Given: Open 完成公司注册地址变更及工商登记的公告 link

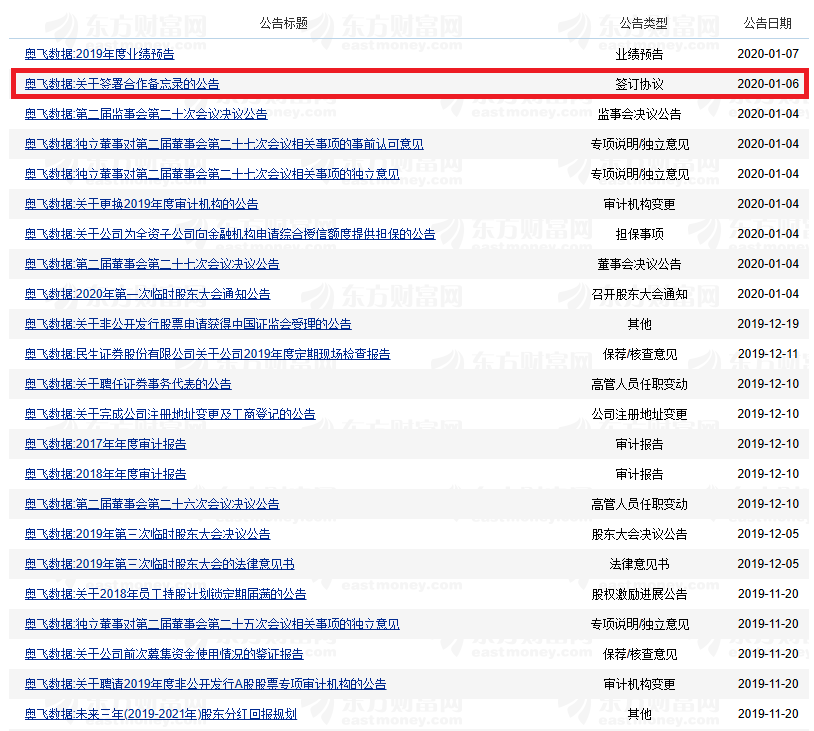Looking at the screenshot, I should point(170,414).
